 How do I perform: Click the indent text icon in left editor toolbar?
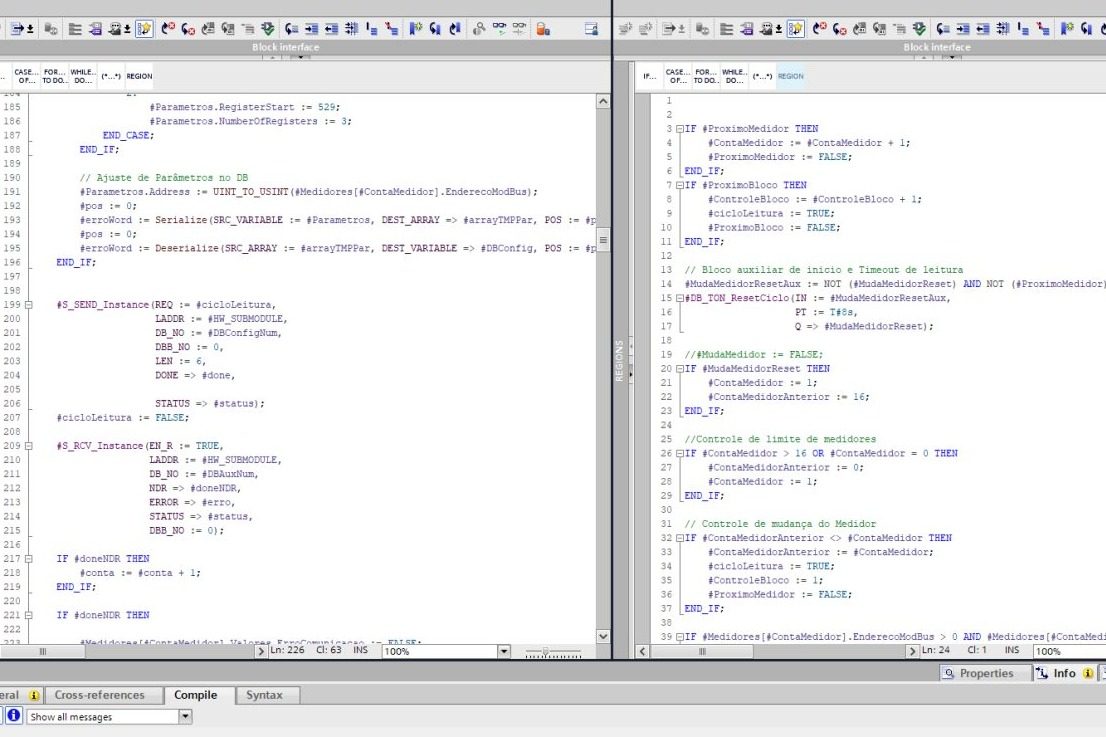(311, 29)
